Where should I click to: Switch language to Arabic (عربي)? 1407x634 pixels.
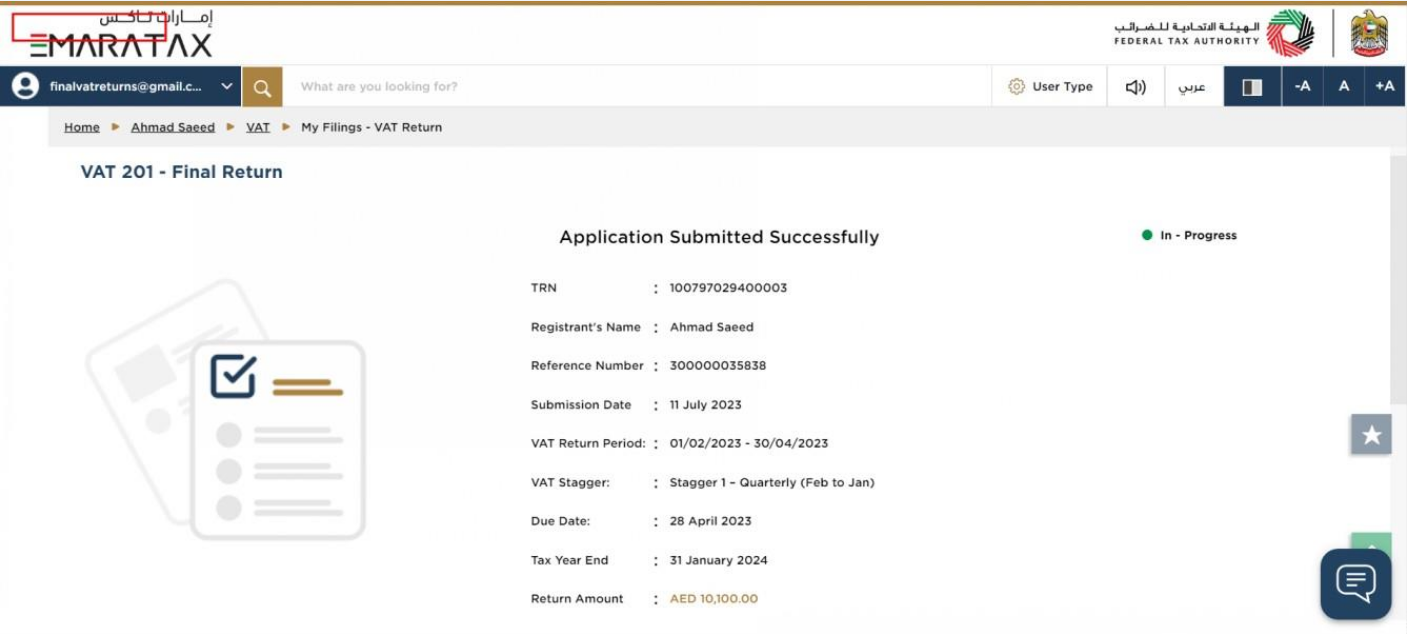(1192, 87)
